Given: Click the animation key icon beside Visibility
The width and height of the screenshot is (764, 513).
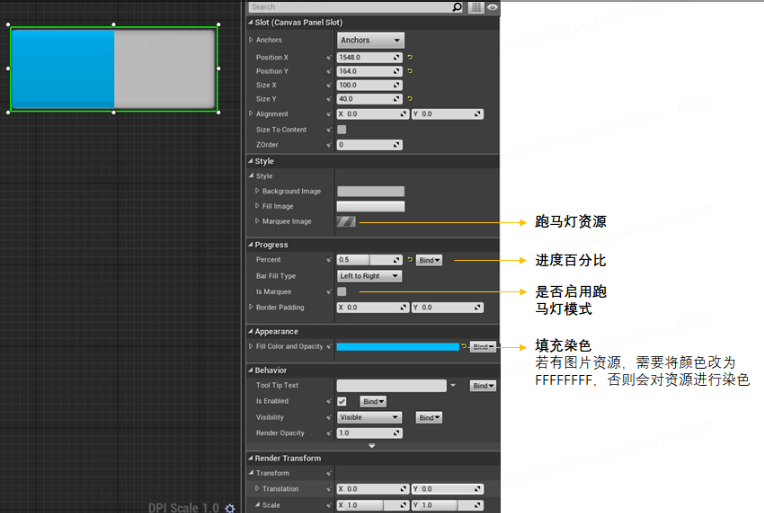Looking at the screenshot, I should [329, 418].
